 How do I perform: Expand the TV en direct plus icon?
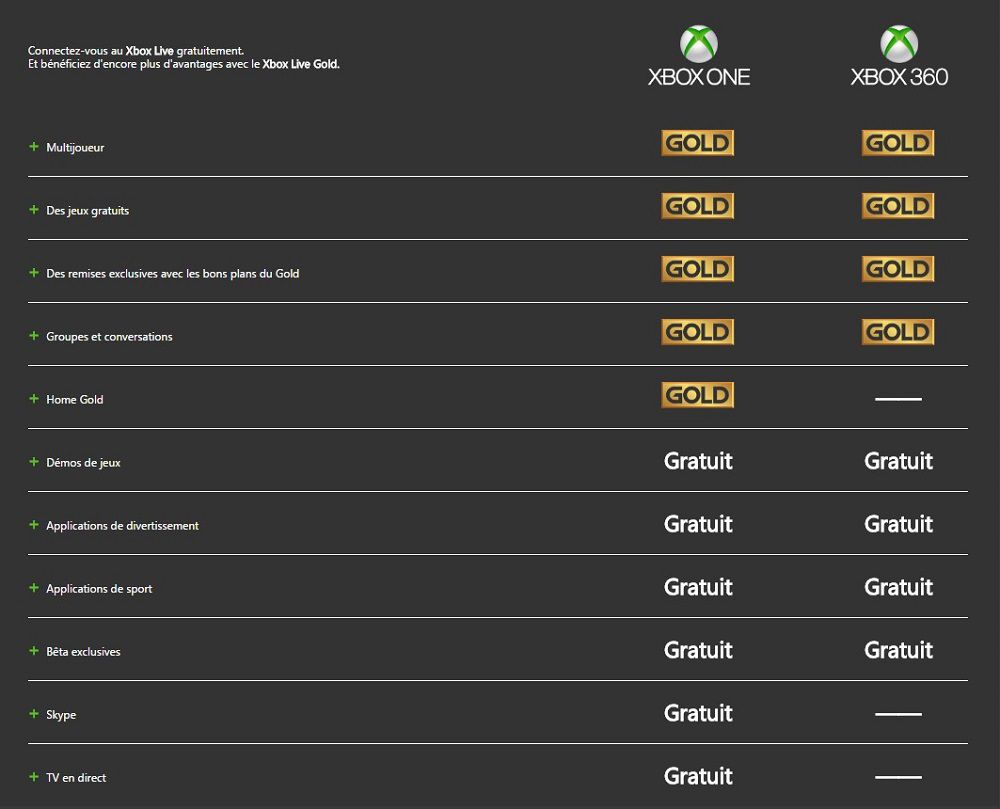coord(34,777)
